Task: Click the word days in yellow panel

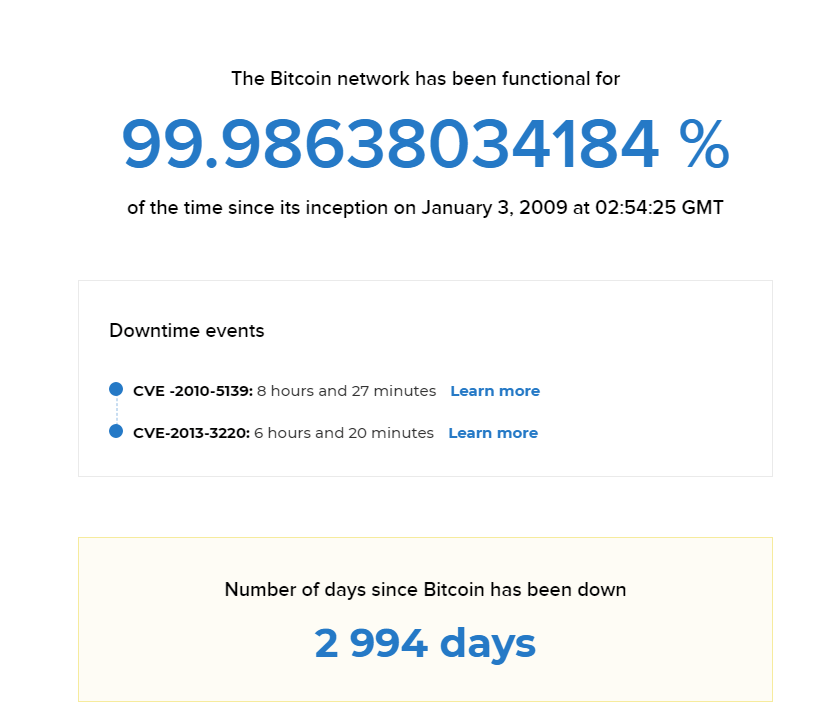Action: [488, 644]
